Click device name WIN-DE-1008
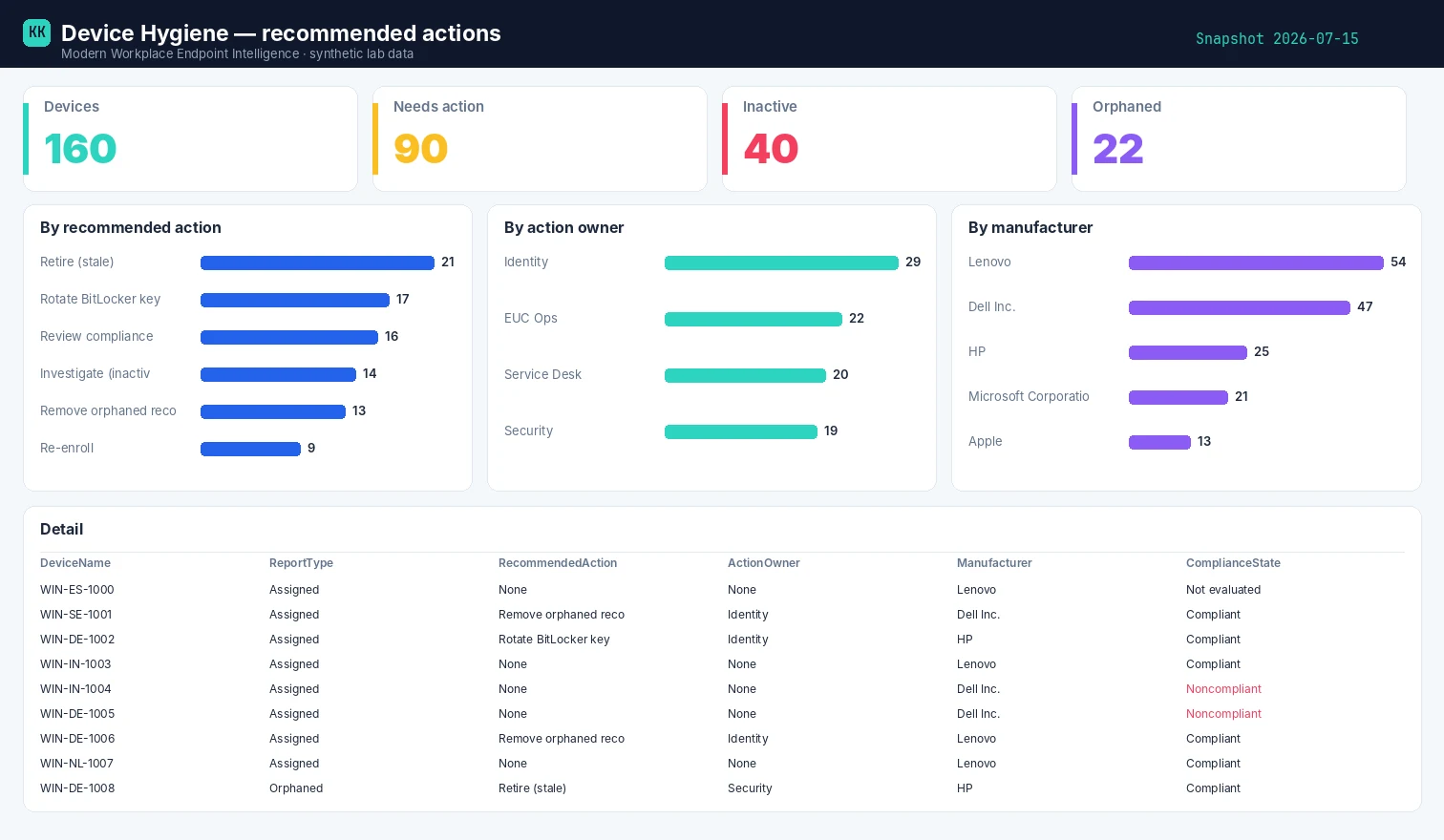This screenshot has height=840, width=1444. tap(77, 788)
